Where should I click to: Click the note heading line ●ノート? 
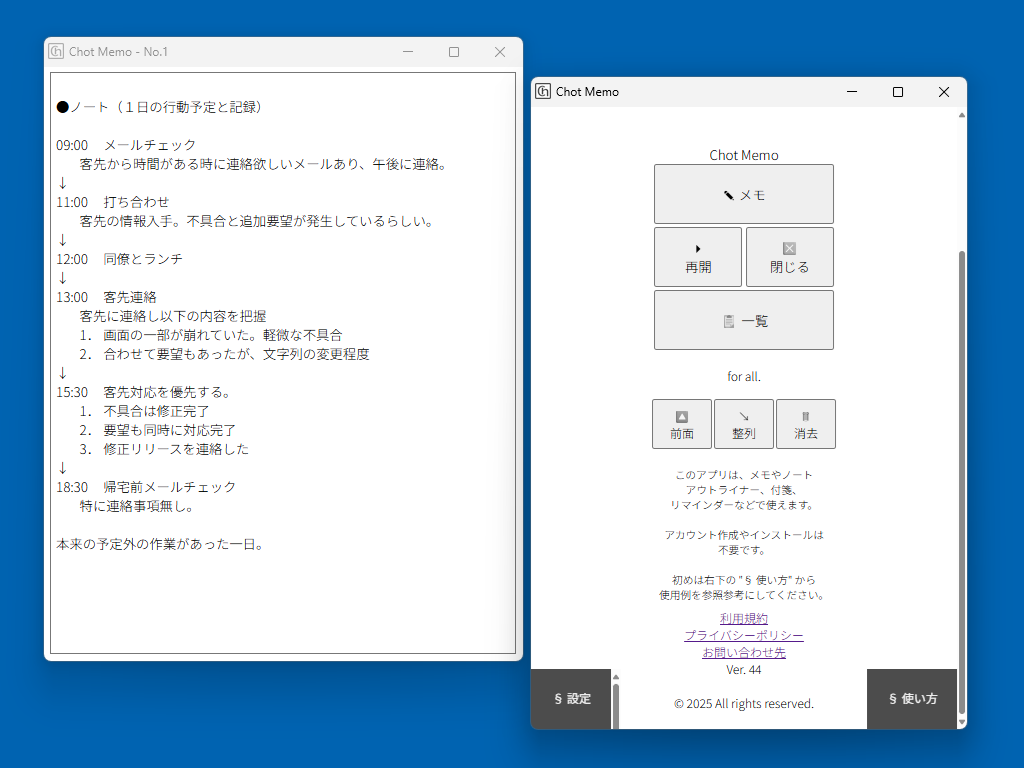pyautogui.click(x=160, y=106)
